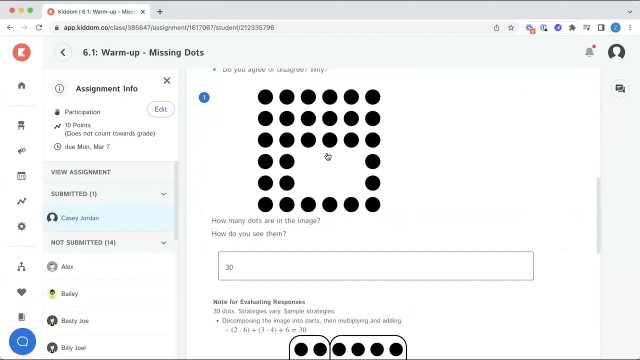Click the answer field containing 30

(x=376, y=266)
